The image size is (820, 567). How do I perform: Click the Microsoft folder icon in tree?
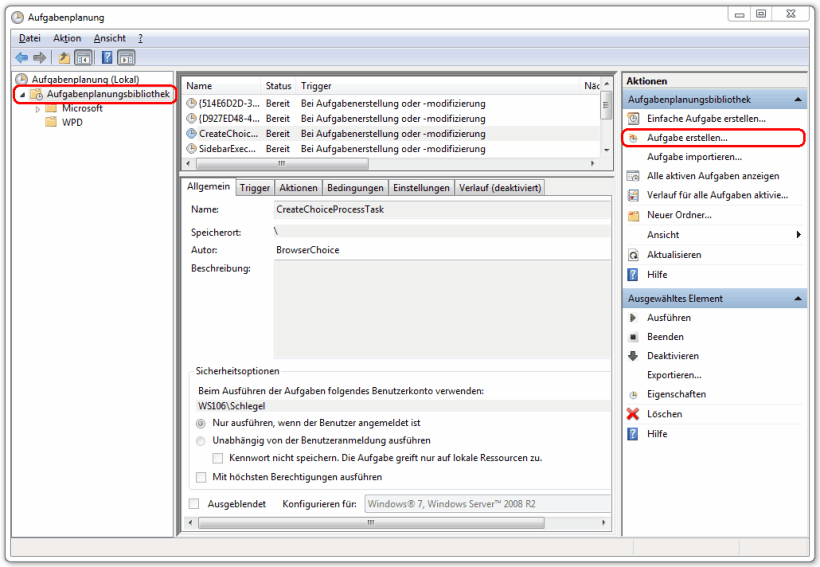pos(51,108)
